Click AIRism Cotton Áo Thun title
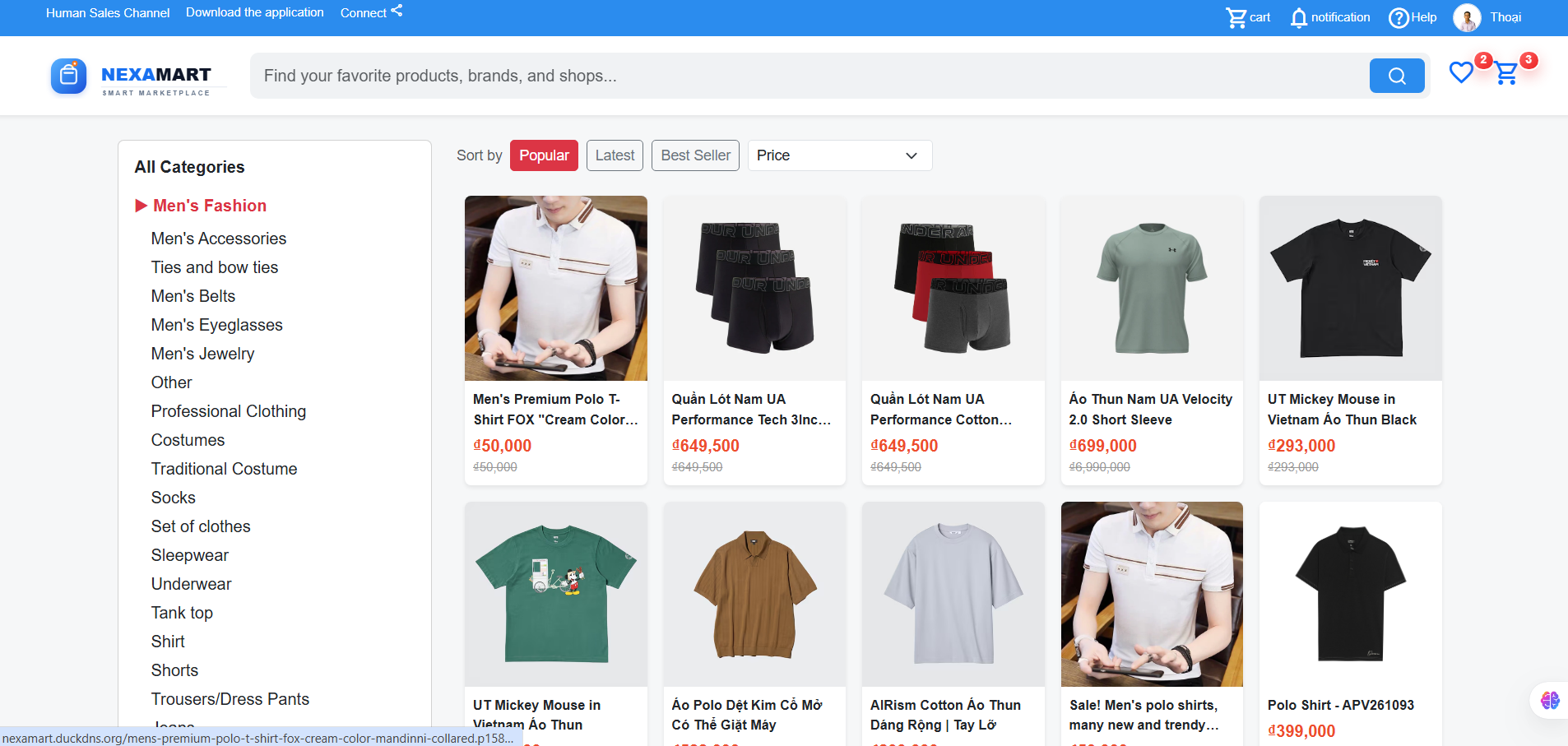This screenshot has width=1568, height=746. [946, 715]
